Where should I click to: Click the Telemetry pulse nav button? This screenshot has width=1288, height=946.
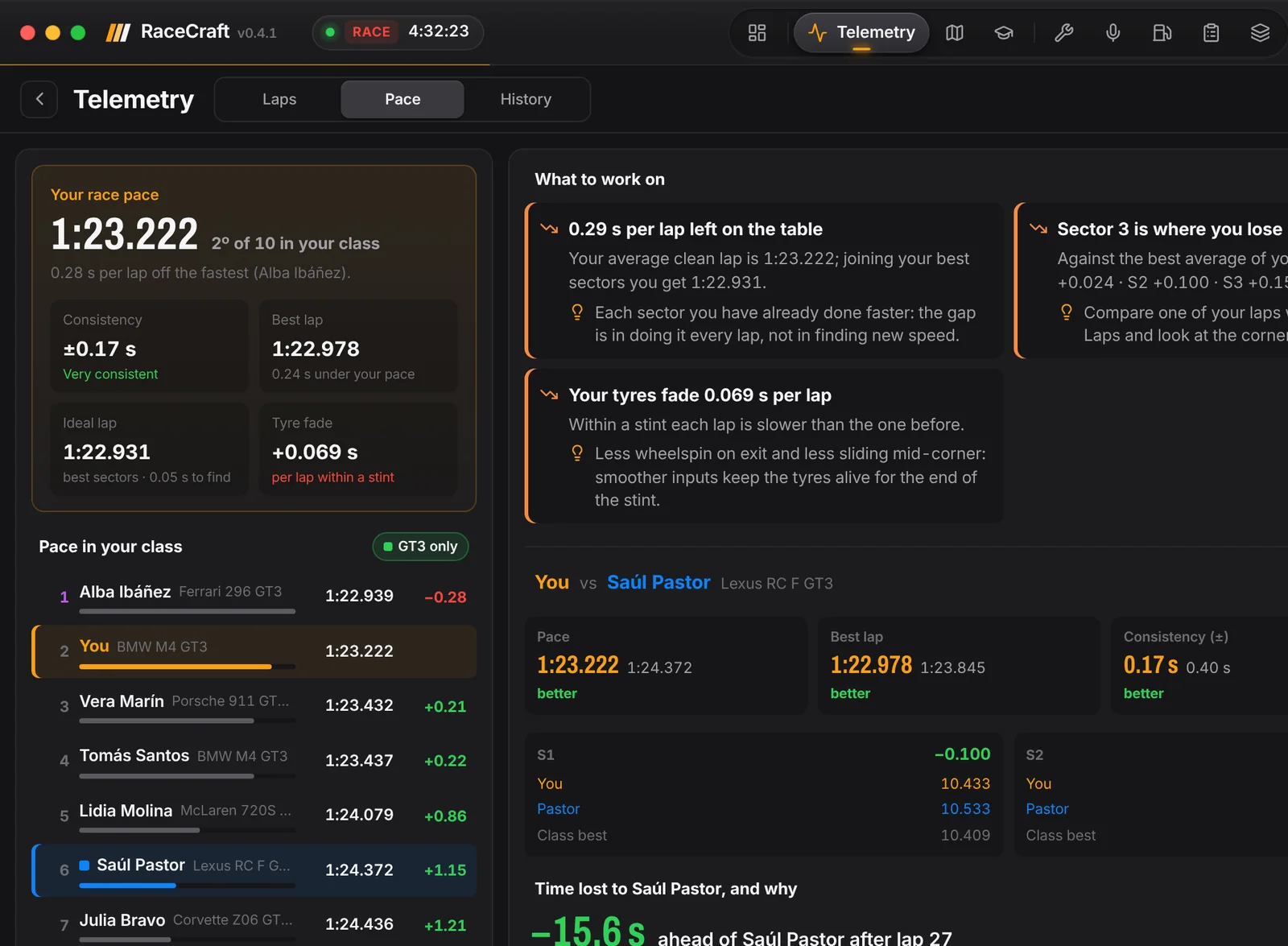(861, 33)
